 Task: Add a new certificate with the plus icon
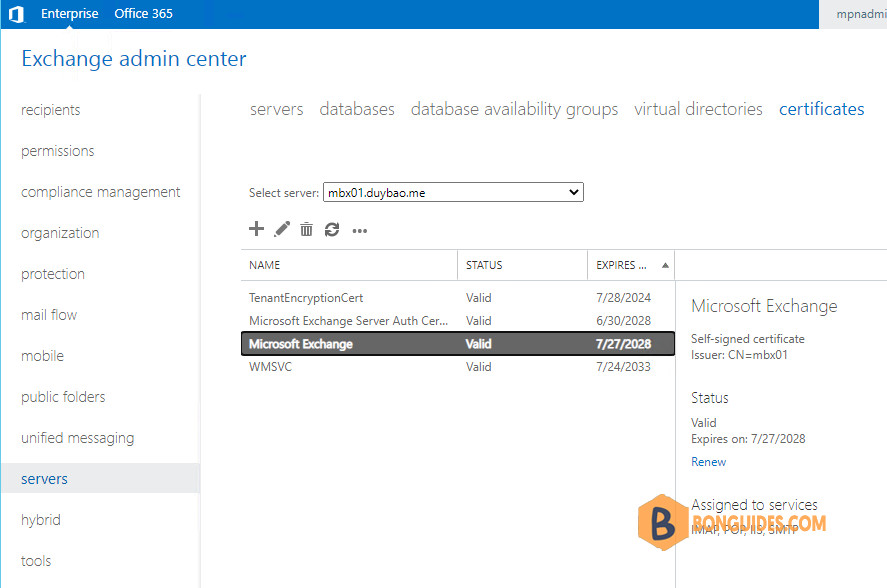point(256,229)
